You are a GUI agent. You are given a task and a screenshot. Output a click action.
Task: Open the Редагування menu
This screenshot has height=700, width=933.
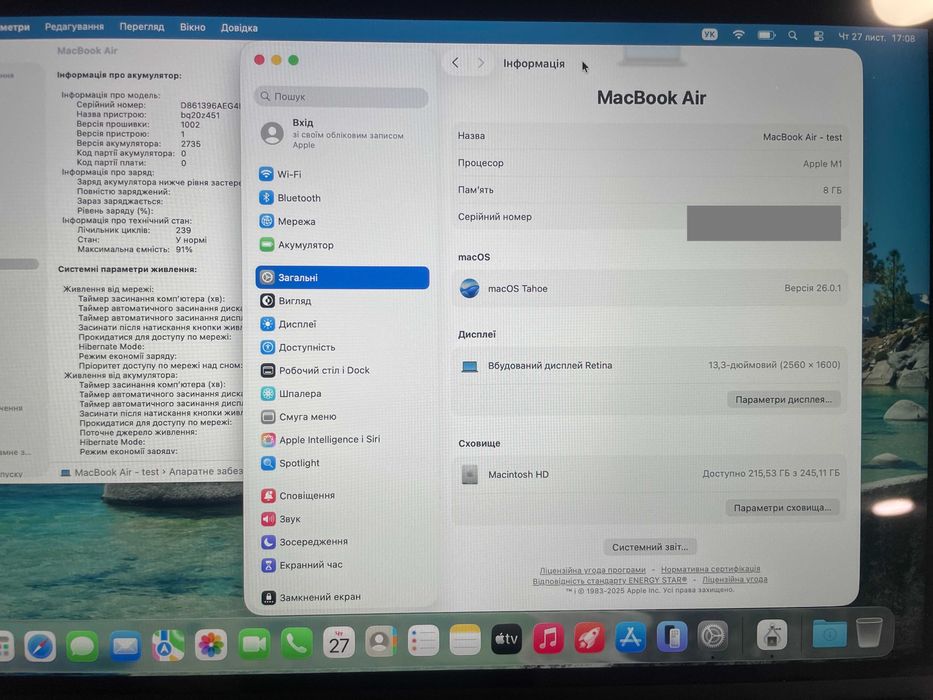pyautogui.click(x=74, y=27)
